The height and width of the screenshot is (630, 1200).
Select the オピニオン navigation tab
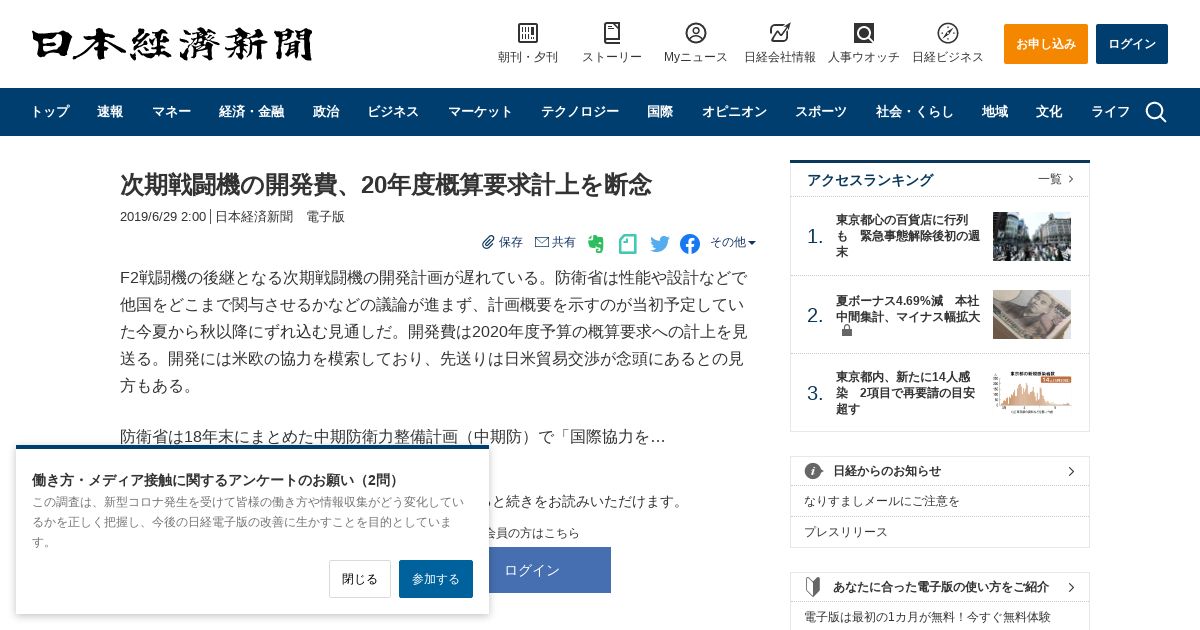[x=734, y=112]
